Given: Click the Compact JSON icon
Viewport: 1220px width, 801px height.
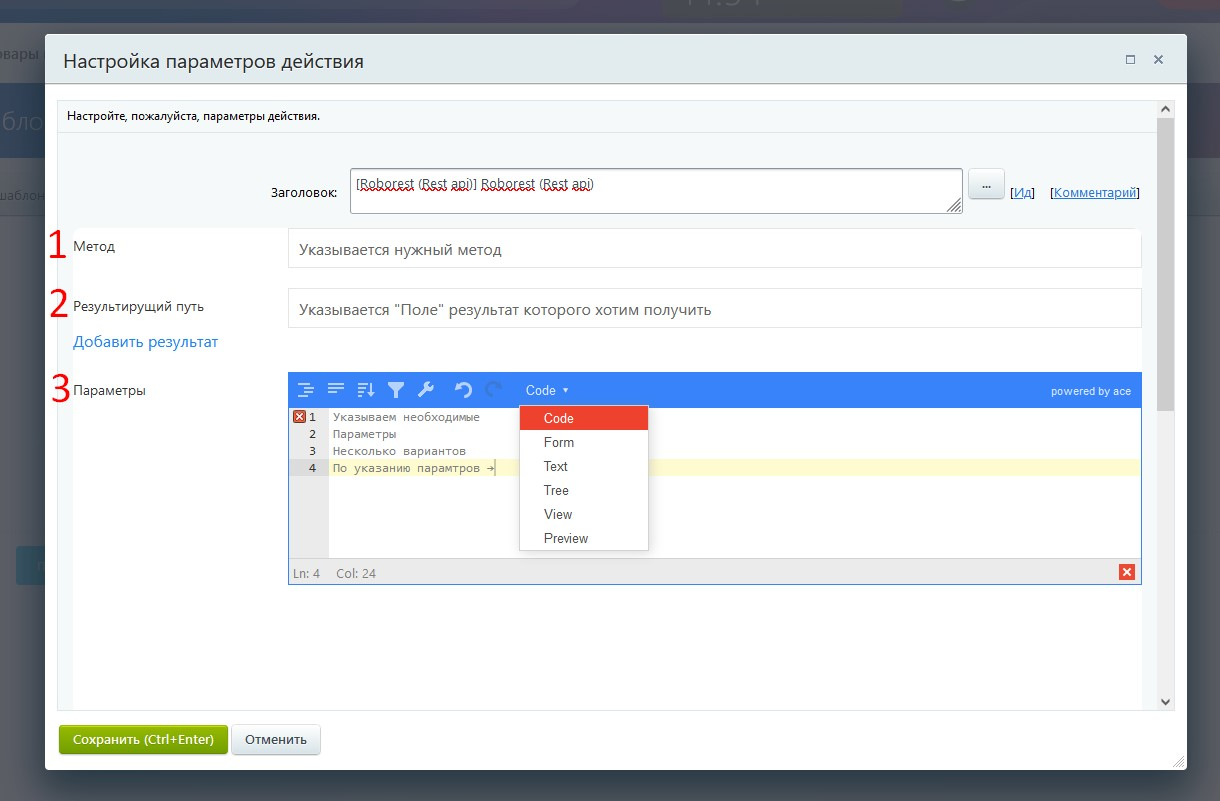Looking at the screenshot, I should point(336,390).
